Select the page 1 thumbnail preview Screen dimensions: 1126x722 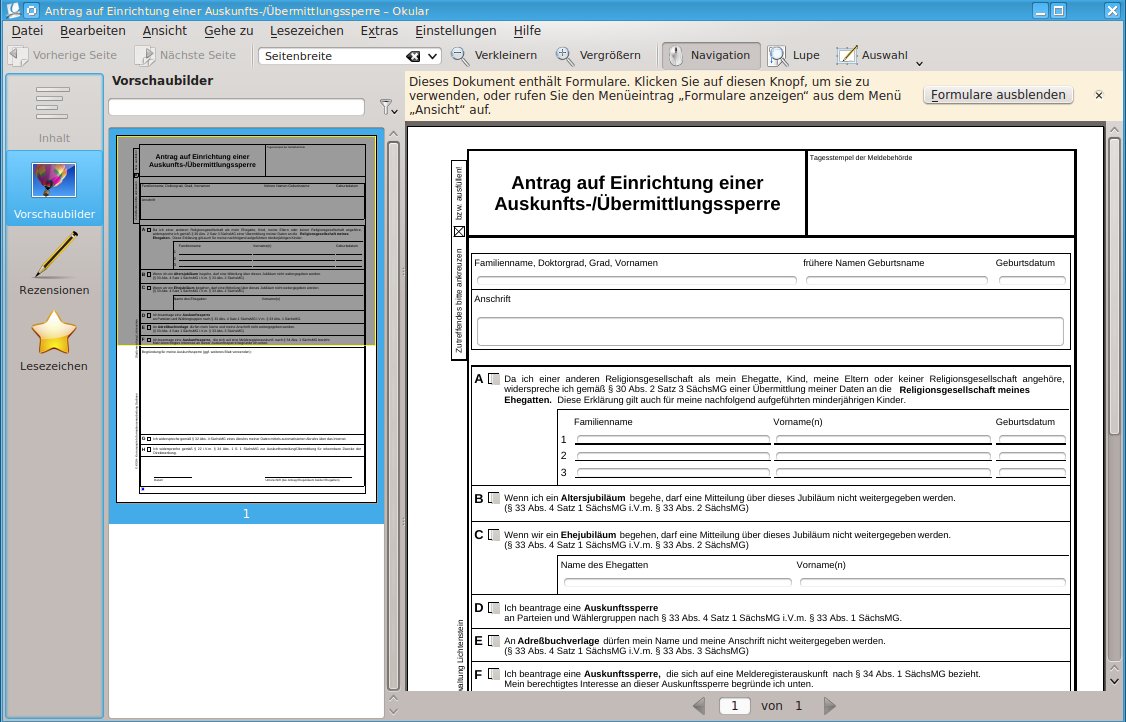click(246, 318)
